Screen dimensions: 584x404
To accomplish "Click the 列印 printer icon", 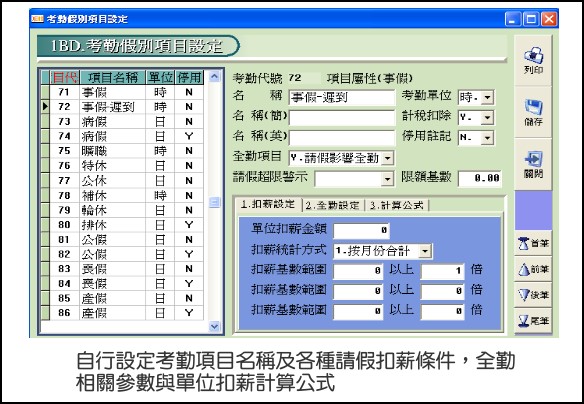I will click(x=533, y=55).
